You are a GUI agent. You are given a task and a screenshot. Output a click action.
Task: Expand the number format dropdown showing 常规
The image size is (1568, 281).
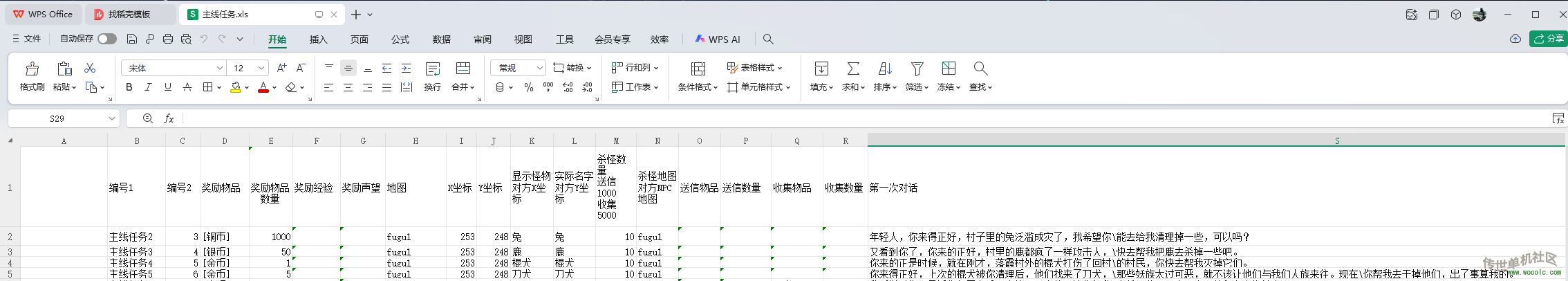tap(539, 68)
